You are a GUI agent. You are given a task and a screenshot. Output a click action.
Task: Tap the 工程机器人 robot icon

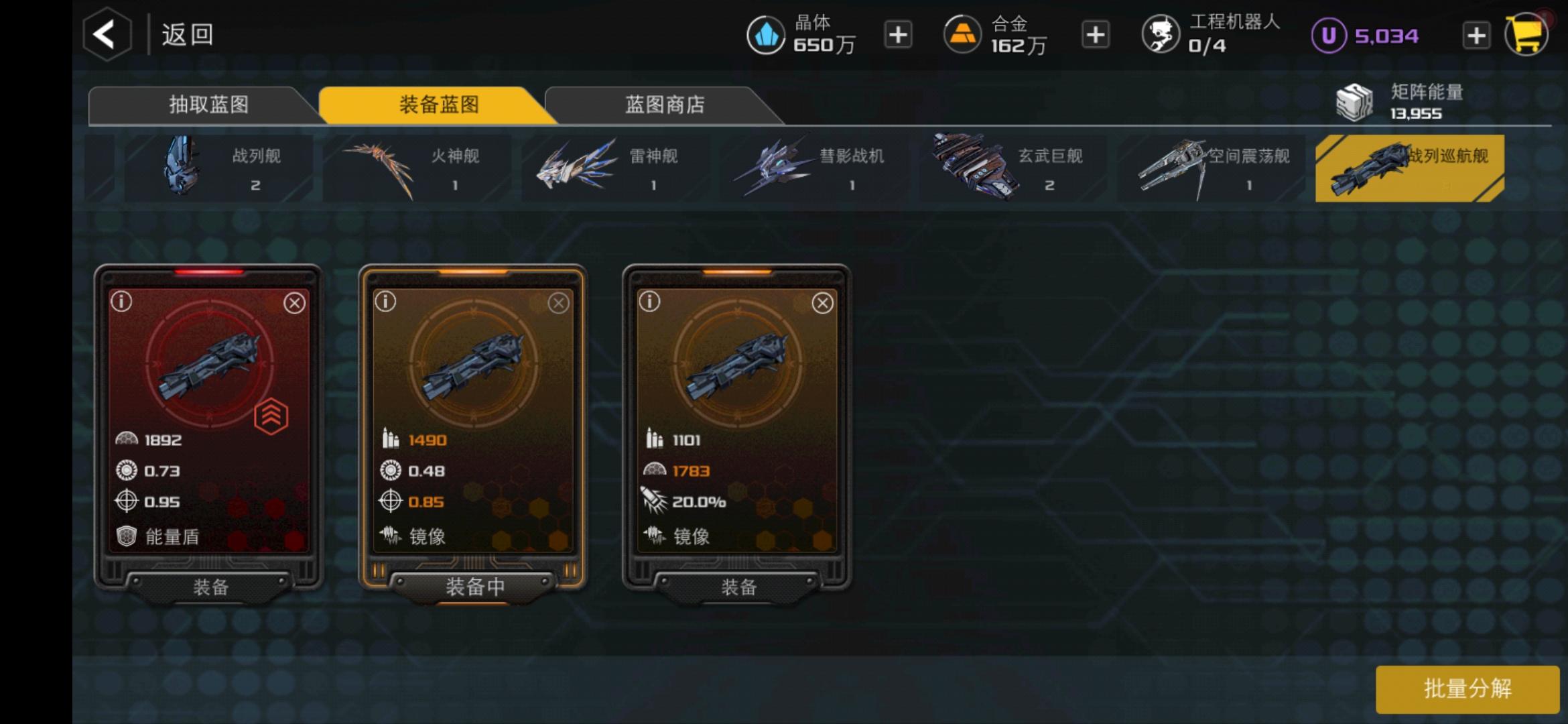tap(1161, 35)
